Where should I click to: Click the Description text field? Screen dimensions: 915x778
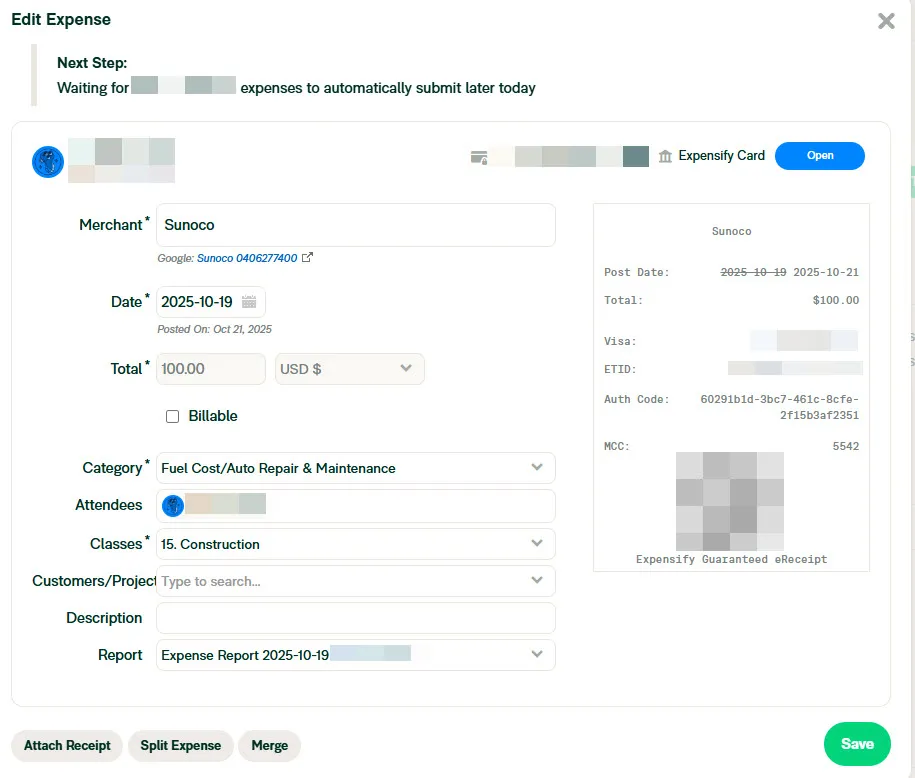(x=355, y=618)
